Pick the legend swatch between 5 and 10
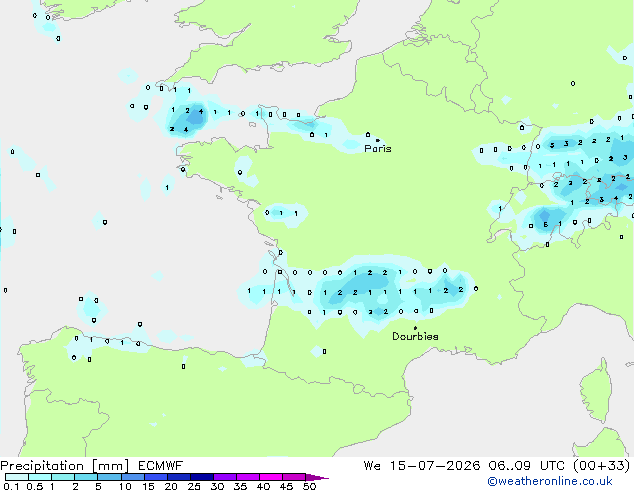The image size is (634, 490). tap(109, 477)
